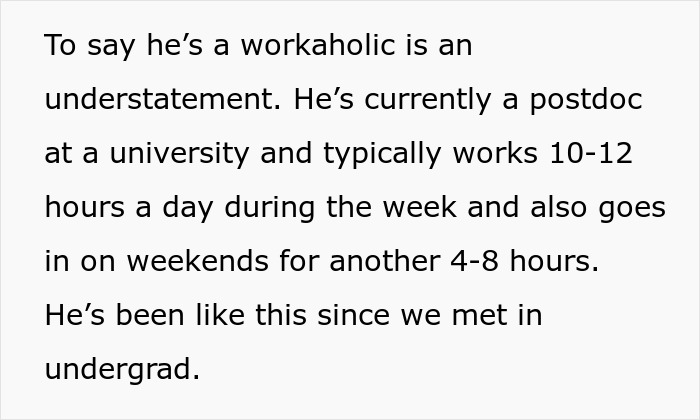The width and height of the screenshot is (700, 420).
Task: Click the word "another"
Action: click(x=381, y=262)
